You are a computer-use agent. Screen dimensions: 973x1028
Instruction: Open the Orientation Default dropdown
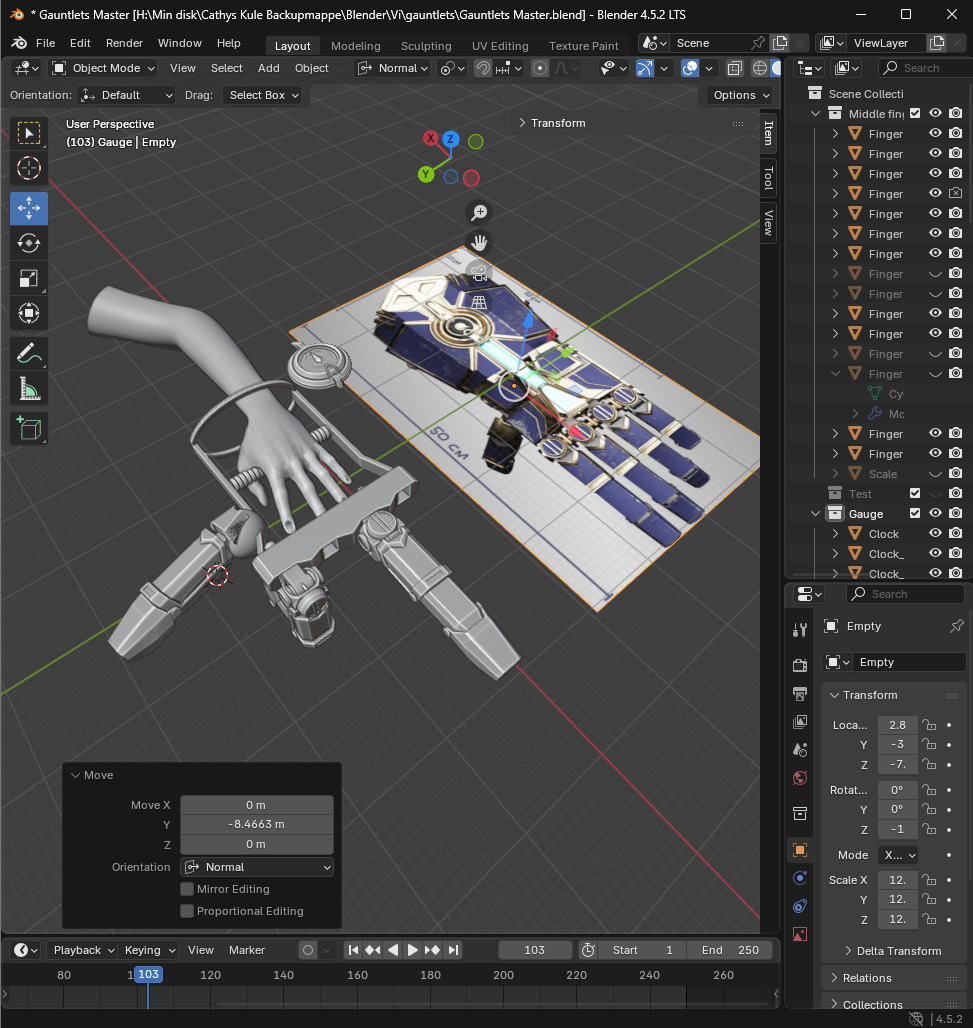[126, 95]
